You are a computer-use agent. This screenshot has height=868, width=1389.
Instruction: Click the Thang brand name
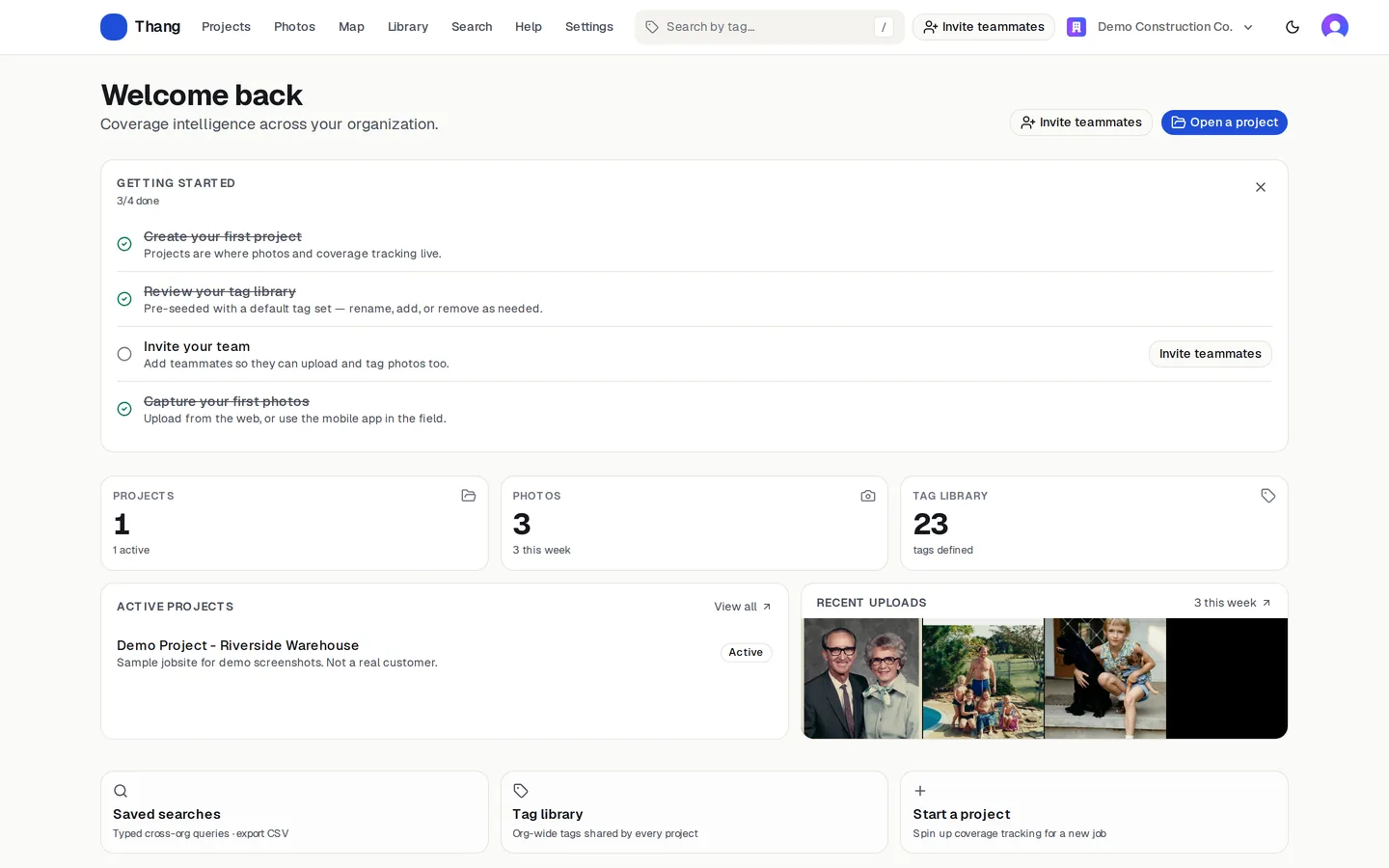point(157,27)
